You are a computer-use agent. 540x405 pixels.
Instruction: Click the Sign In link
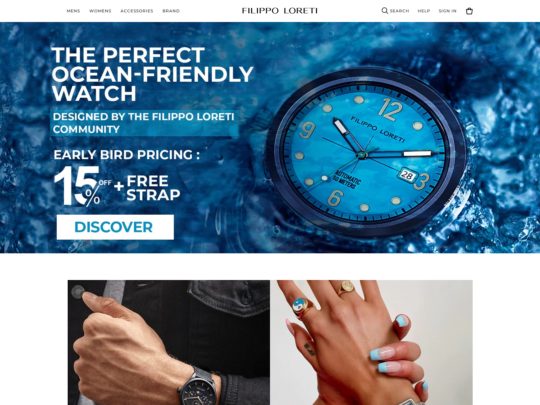click(x=447, y=11)
